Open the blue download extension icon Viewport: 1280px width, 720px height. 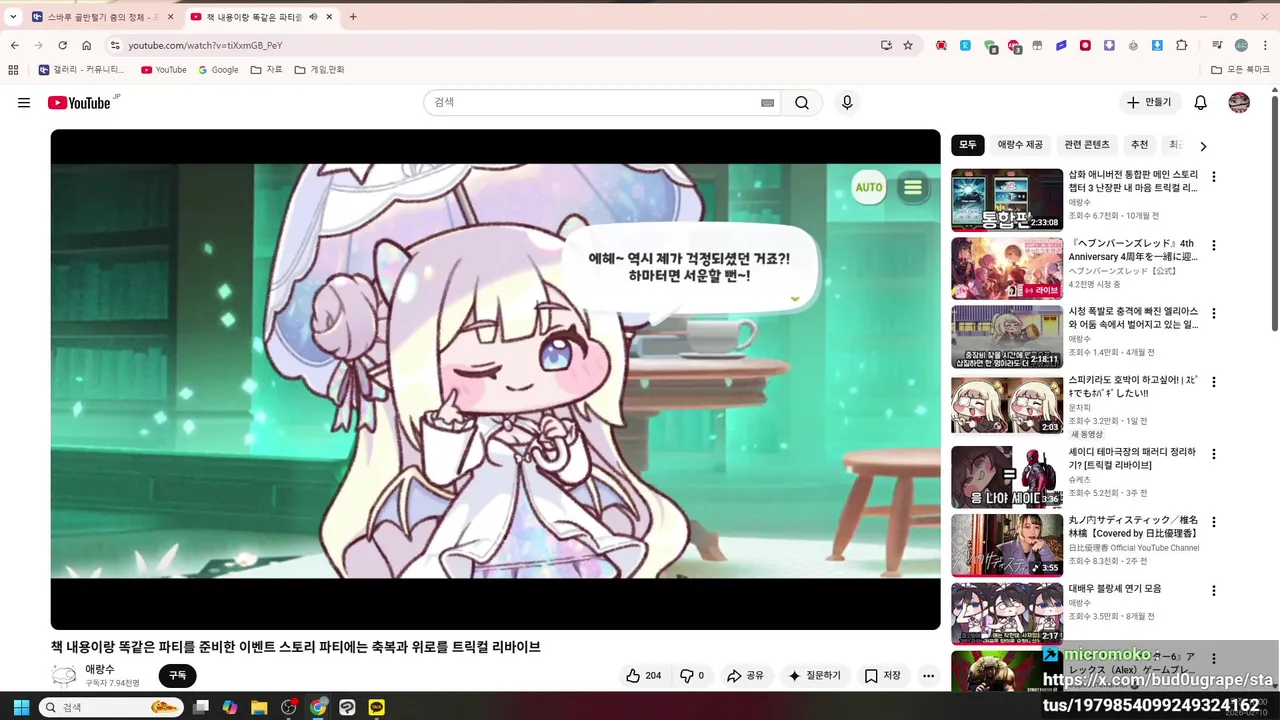(x=1157, y=45)
